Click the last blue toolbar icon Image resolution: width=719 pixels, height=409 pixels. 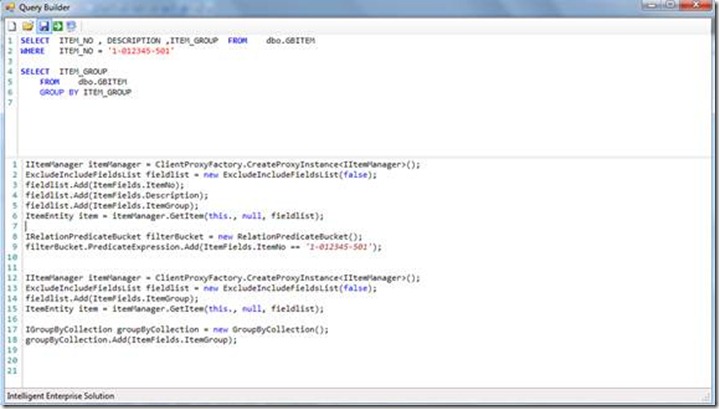71,26
